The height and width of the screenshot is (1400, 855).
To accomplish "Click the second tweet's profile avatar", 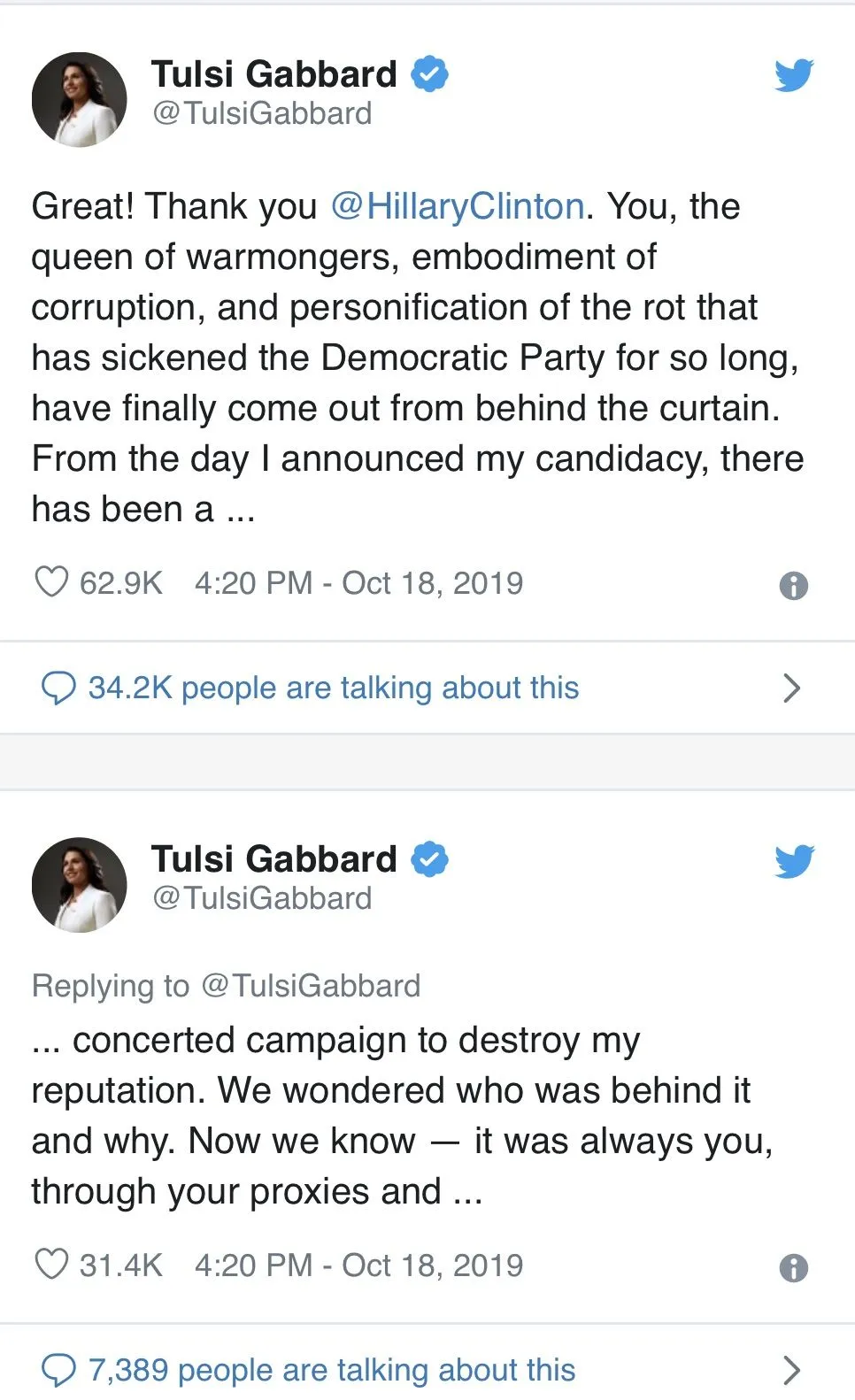I will (x=80, y=884).
